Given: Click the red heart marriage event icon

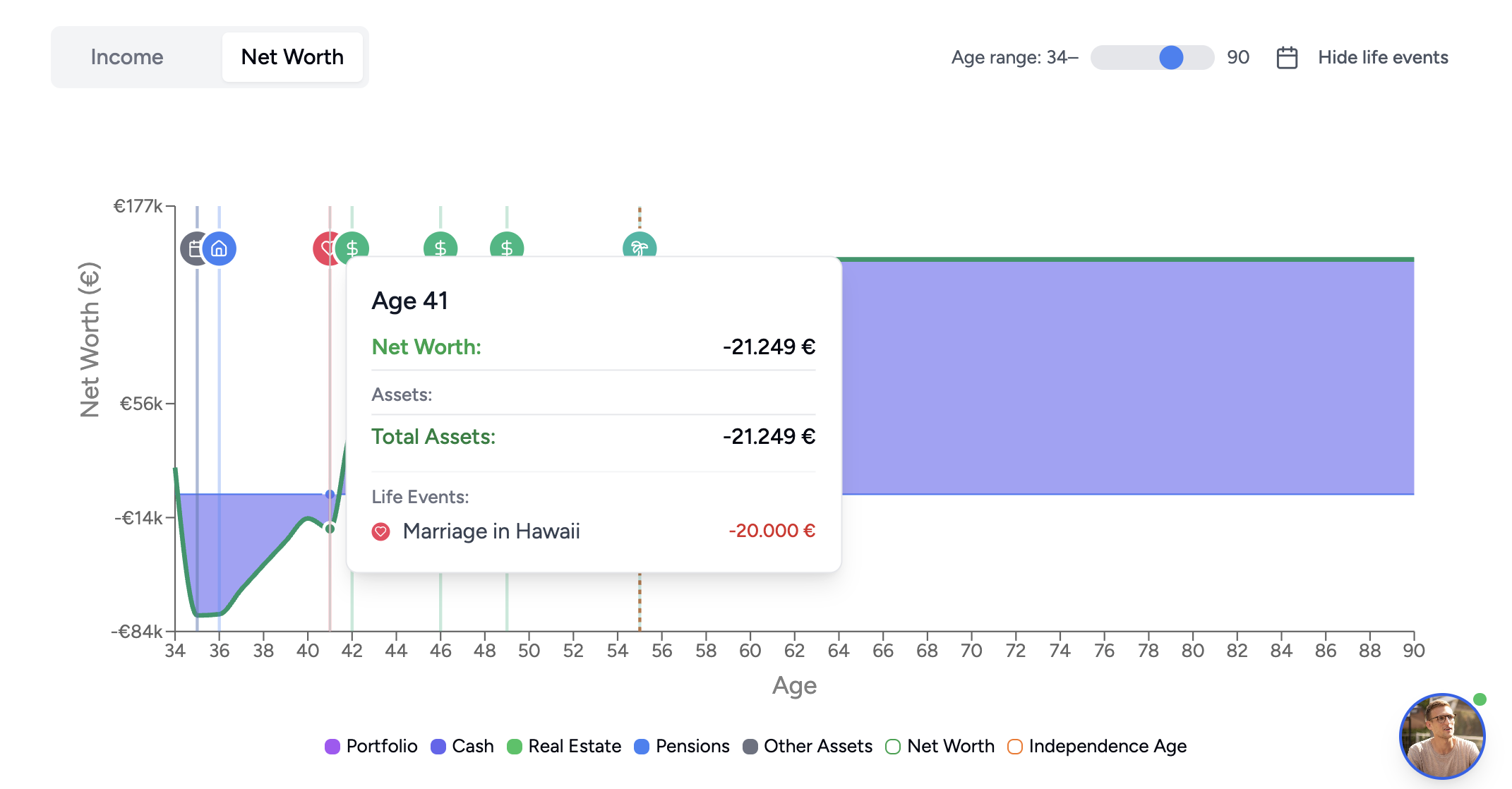Looking at the screenshot, I should (x=323, y=248).
